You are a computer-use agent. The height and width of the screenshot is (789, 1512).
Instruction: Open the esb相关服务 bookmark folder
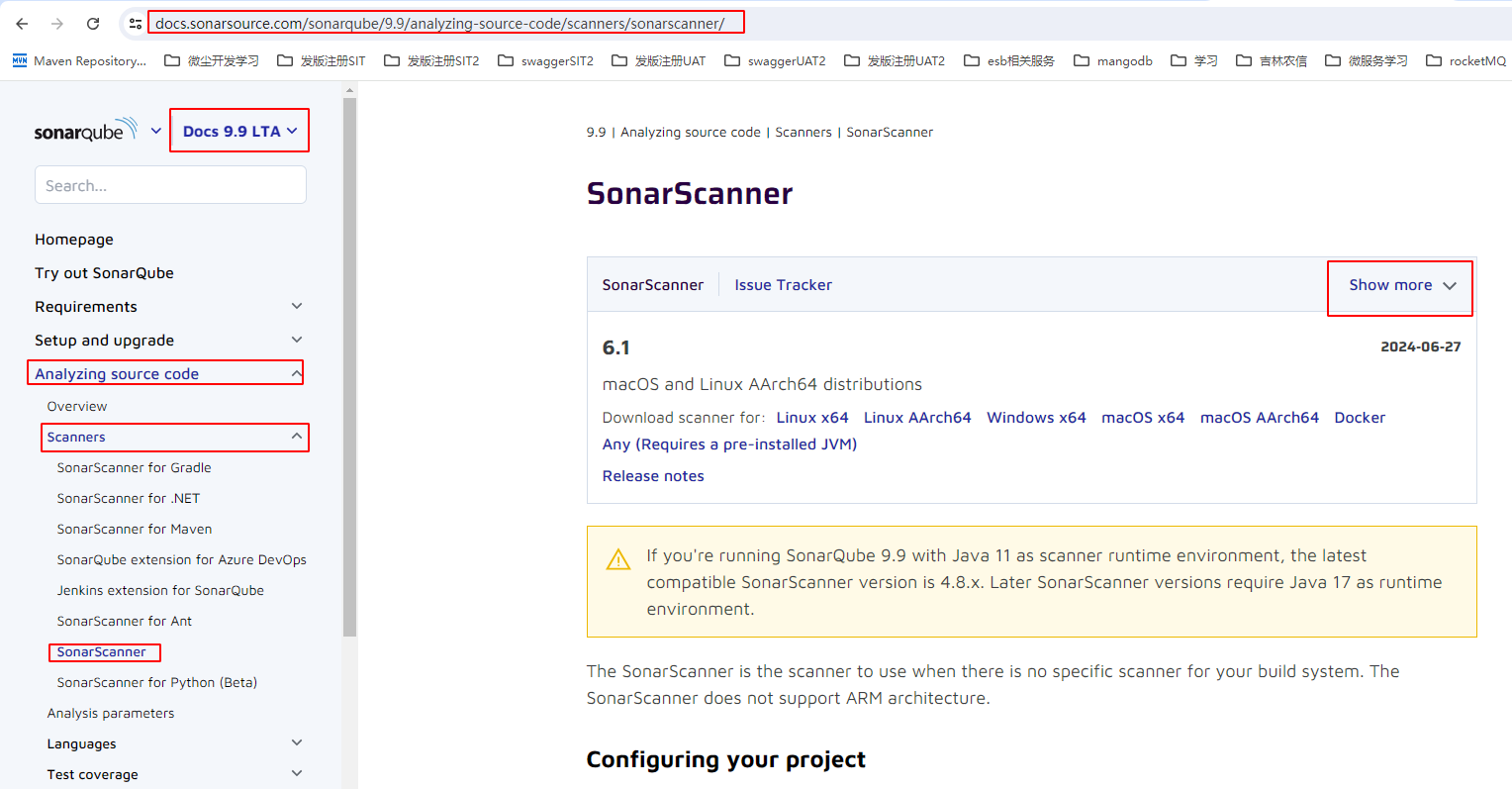coord(1009,61)
